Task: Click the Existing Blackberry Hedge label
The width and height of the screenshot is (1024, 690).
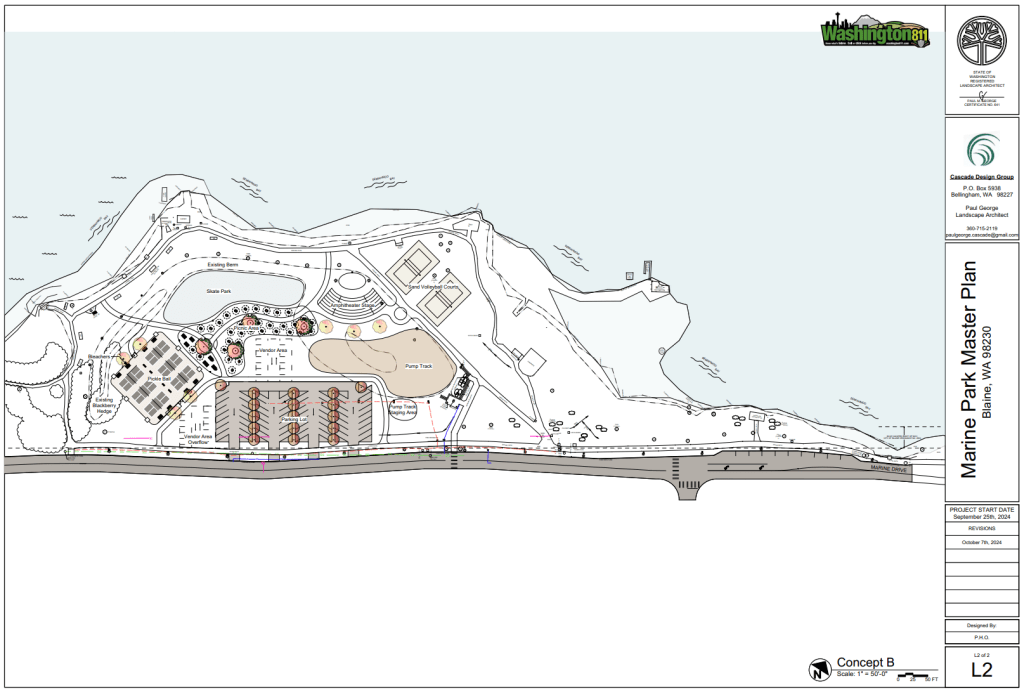Action: [104, 404]
